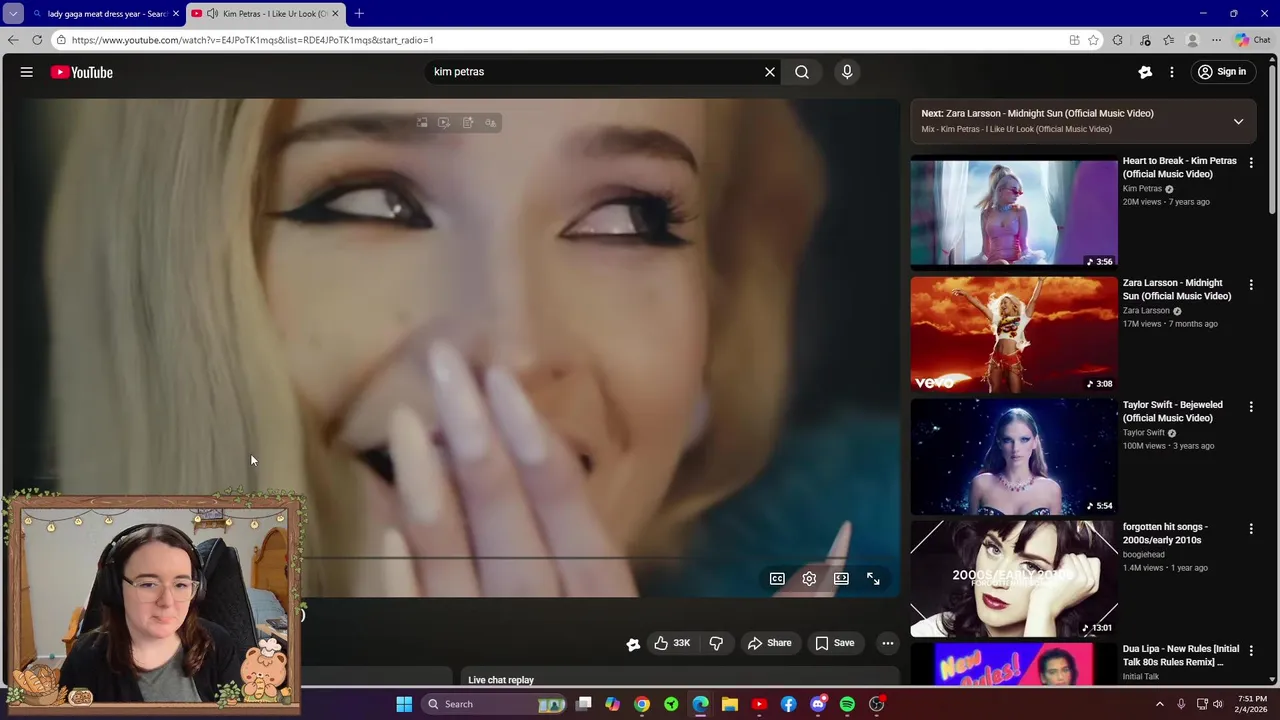Expand the Mix playlist panel chevron

1238,121
